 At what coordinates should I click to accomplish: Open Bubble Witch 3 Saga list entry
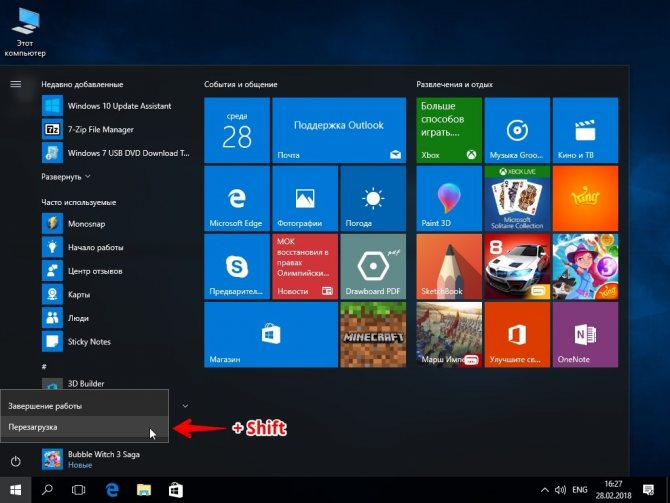point(115,459)
